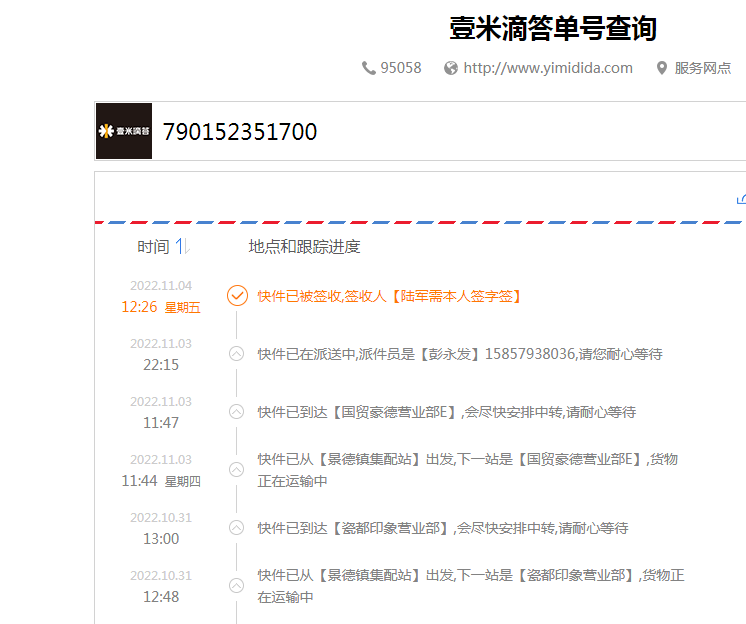The width and height of the screenshot is (746, 624).
Task: Open the http://www.yimidida.com link
Action: [x=548, y=68]
